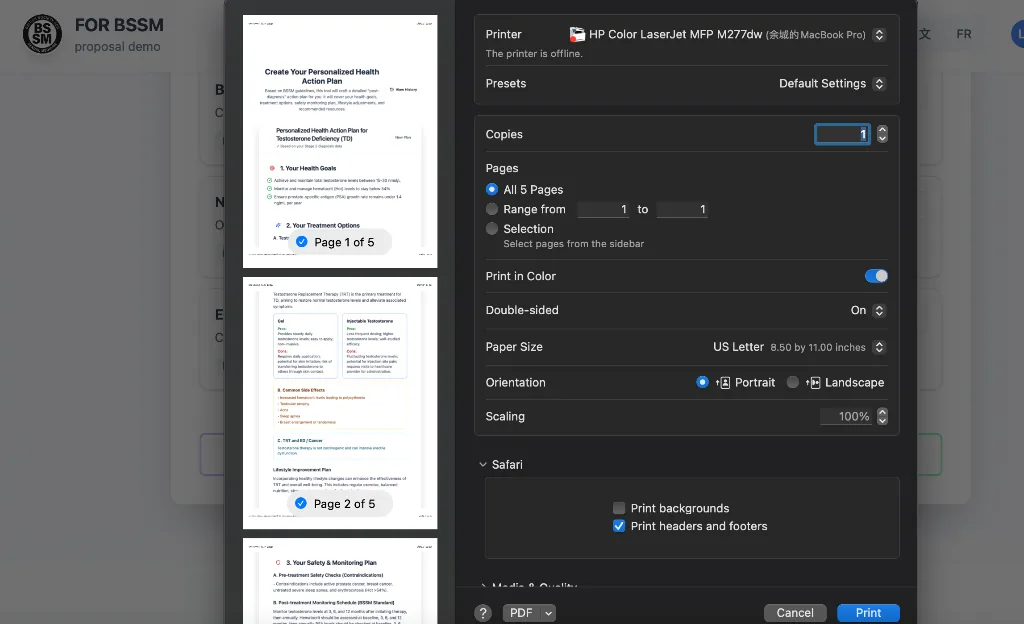Click the PDF button
The width and height of the screenshot is (1024, 624).
coord(521,613)
